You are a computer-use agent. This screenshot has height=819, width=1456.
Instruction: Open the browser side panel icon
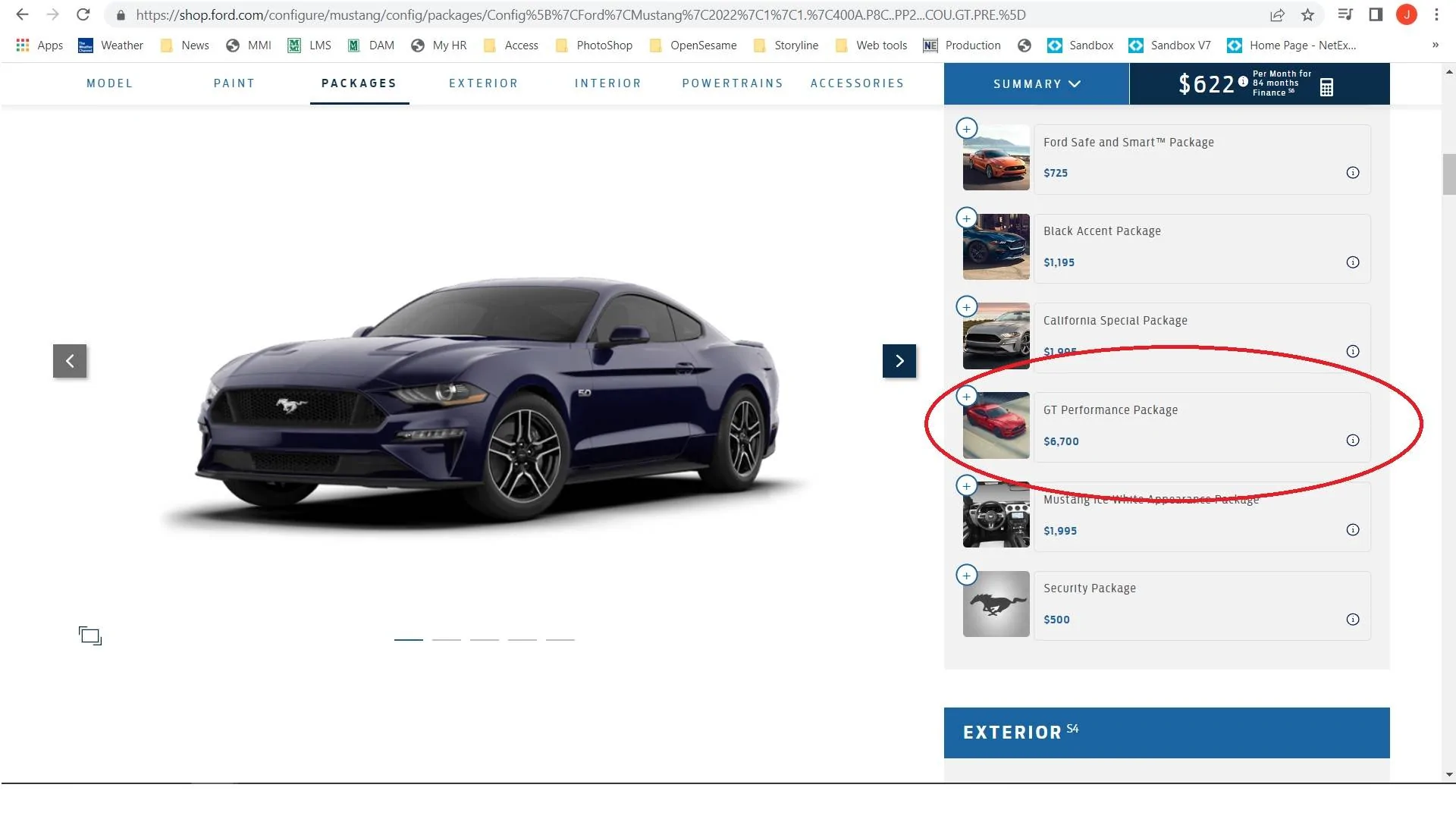coord(1376,14)
